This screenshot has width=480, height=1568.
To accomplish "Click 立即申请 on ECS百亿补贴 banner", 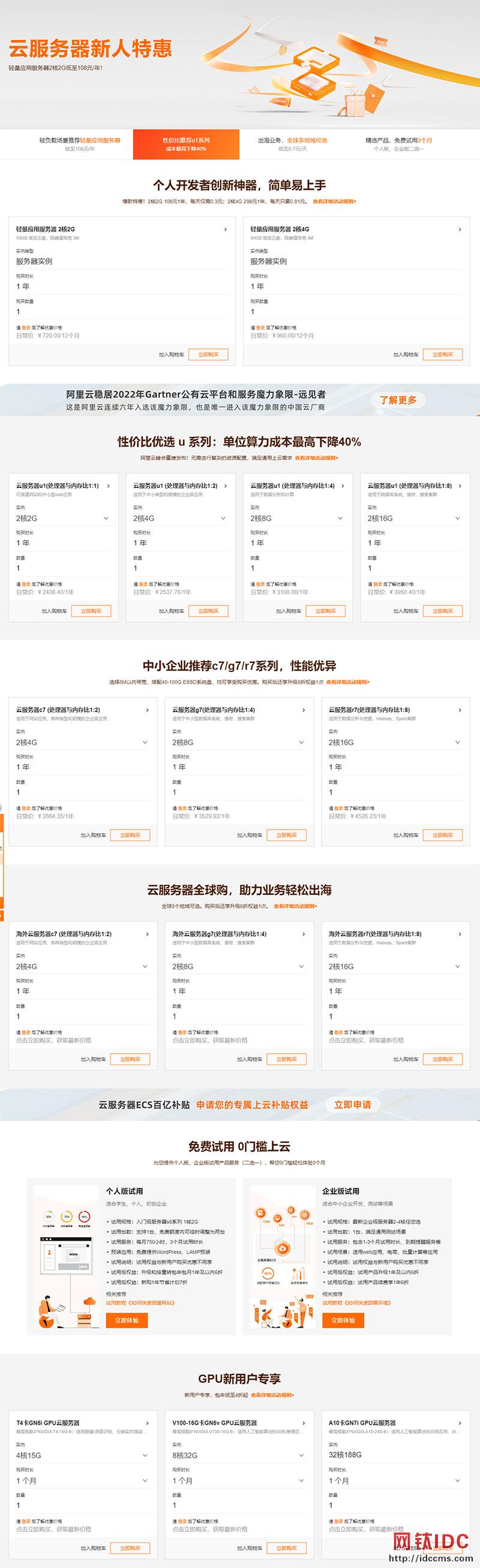I will click(353, 1104).
